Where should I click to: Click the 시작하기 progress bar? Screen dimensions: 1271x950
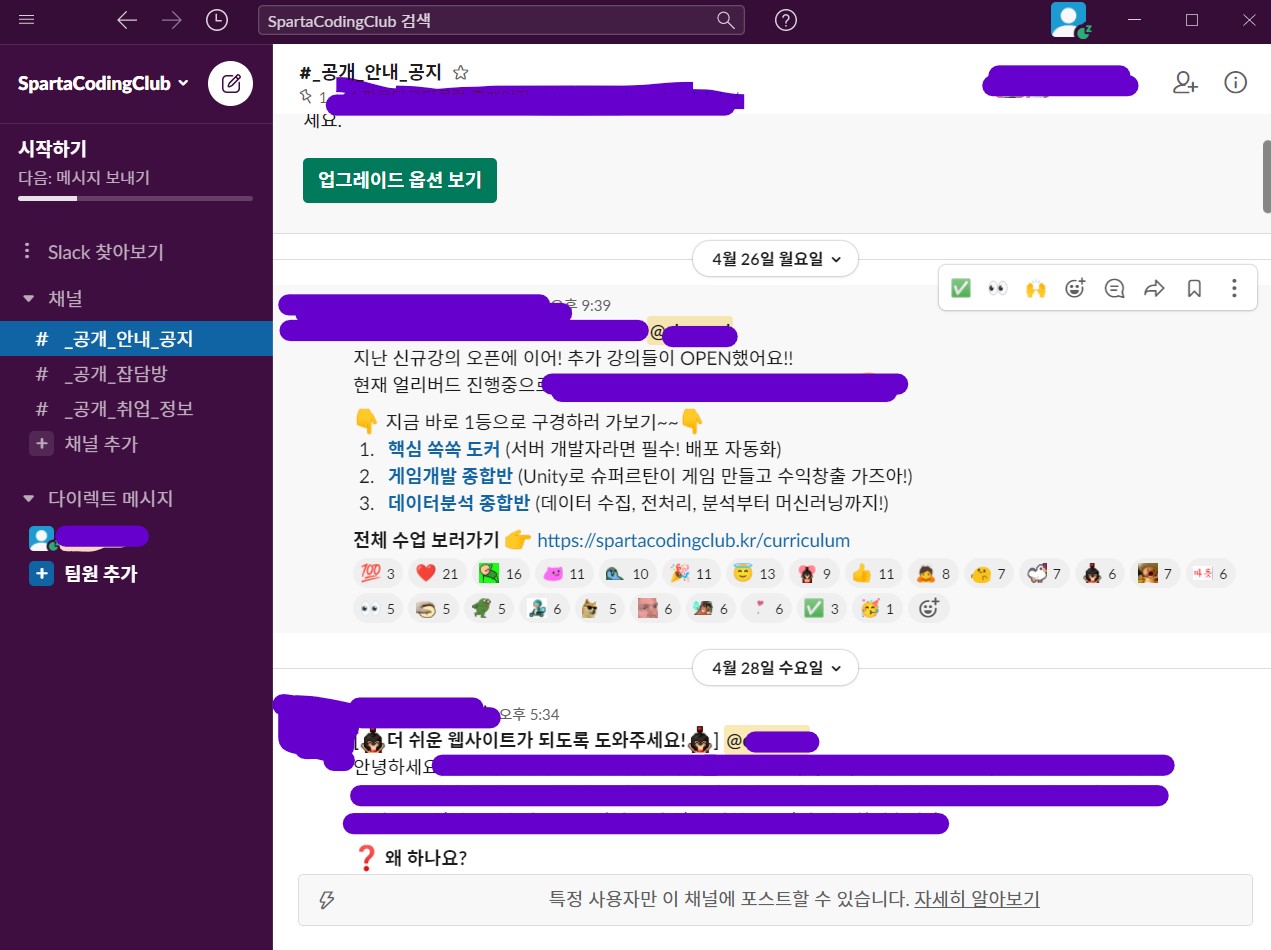(x=135, y=199)
